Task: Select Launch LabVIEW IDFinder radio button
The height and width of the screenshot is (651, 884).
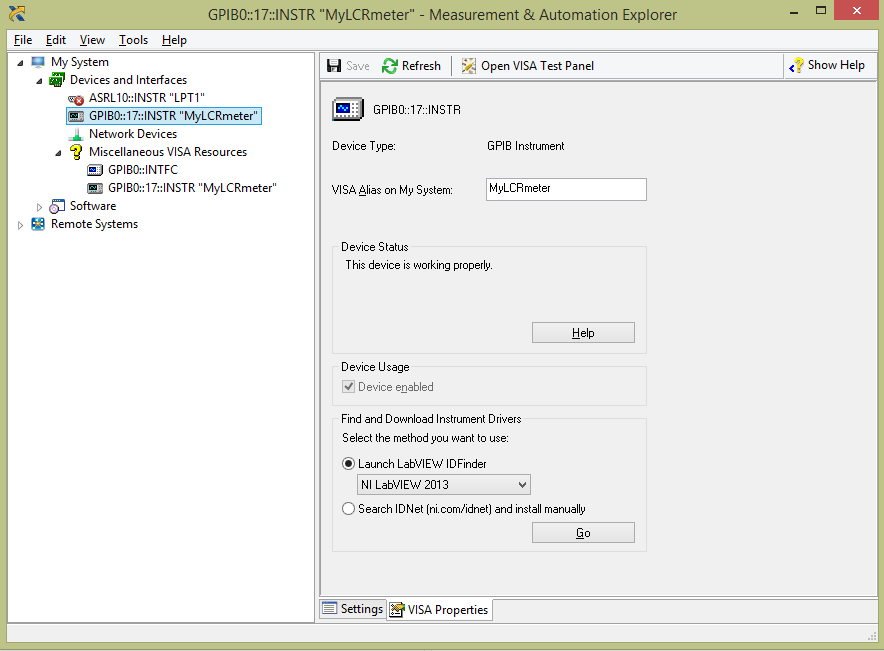Action: [x=348, y=464]
